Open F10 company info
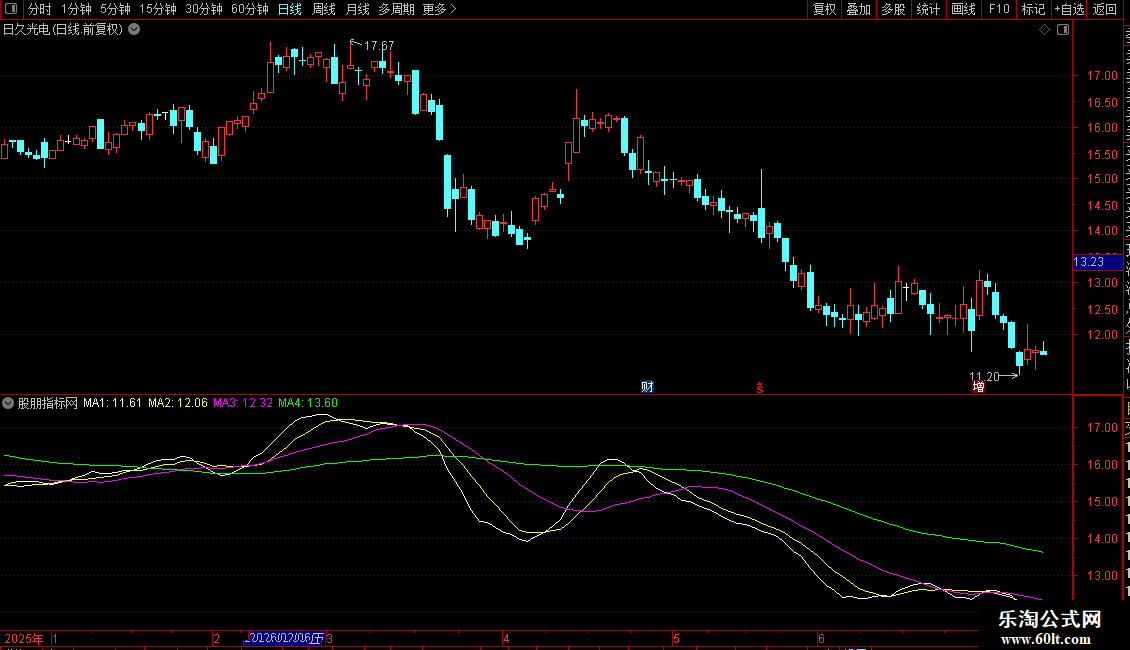Screen dimensions: 1130x650 tap(999, 9)
